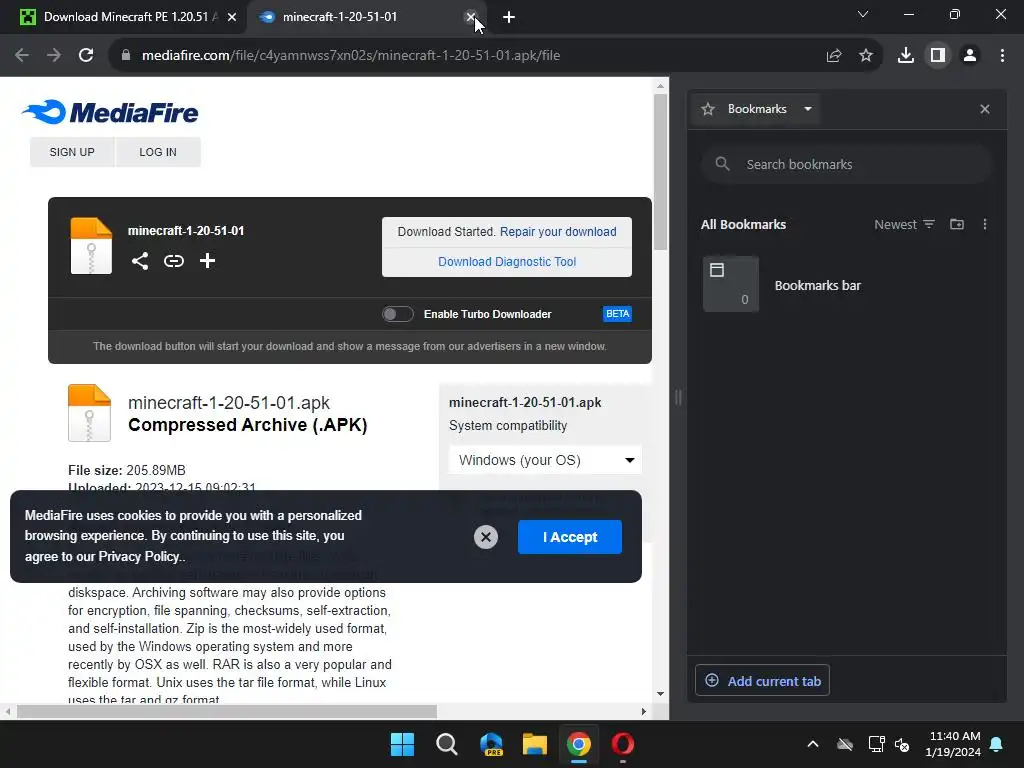This screenshot has width=1024, height=768.
Task: Open Download Diagnostic Tool link
Action: coord(507,262)
